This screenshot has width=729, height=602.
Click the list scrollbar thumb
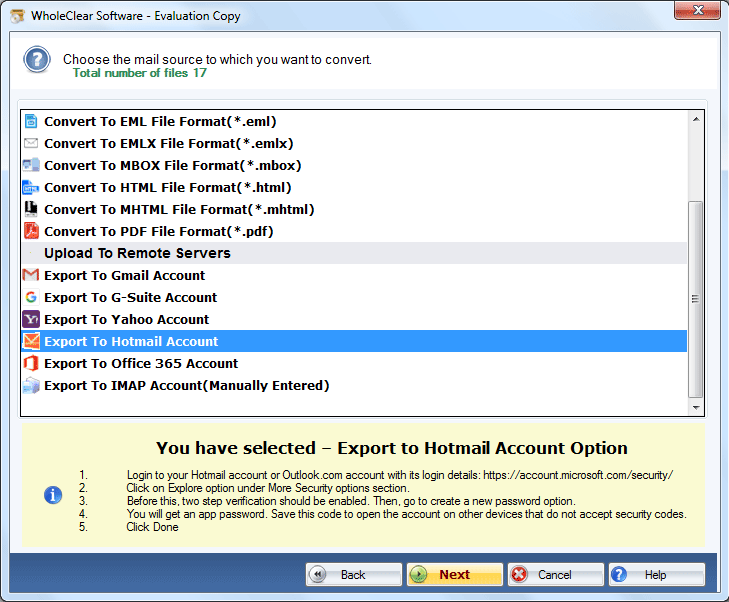pyautogui.click(x=696, y=299)
